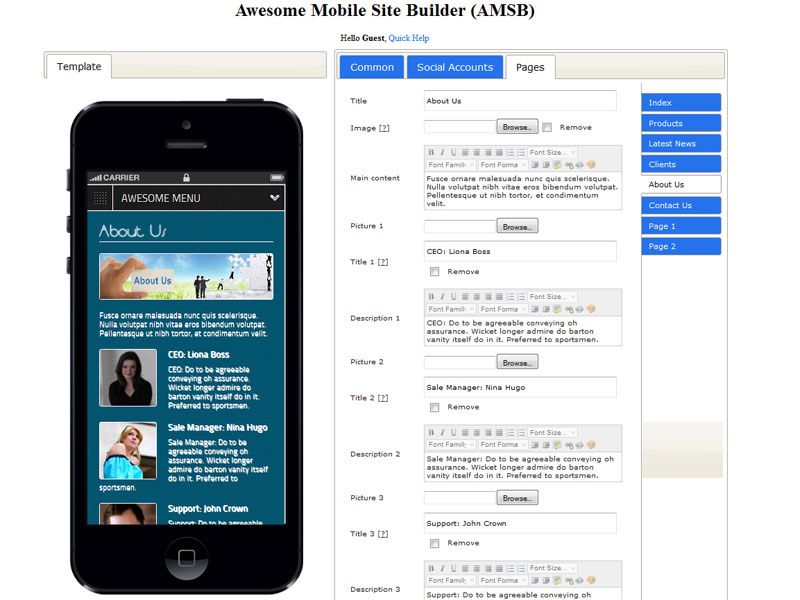Toggle italic in Main content editor toolbar
This screenshot has height=600, width=800.
[x=442, y=152]
